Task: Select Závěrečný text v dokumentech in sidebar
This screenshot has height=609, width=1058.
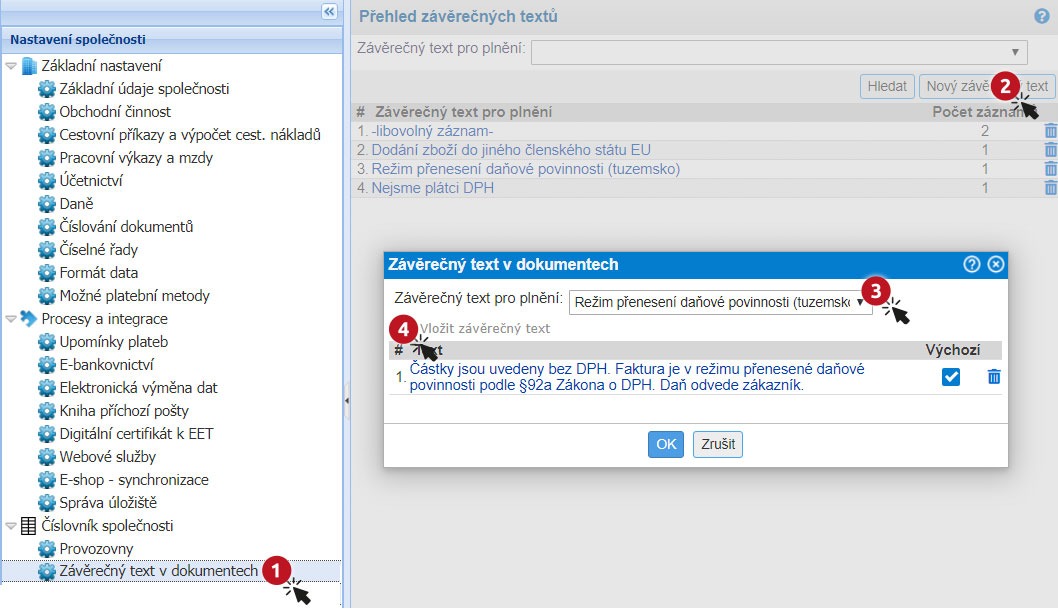Action: [158, 571]
